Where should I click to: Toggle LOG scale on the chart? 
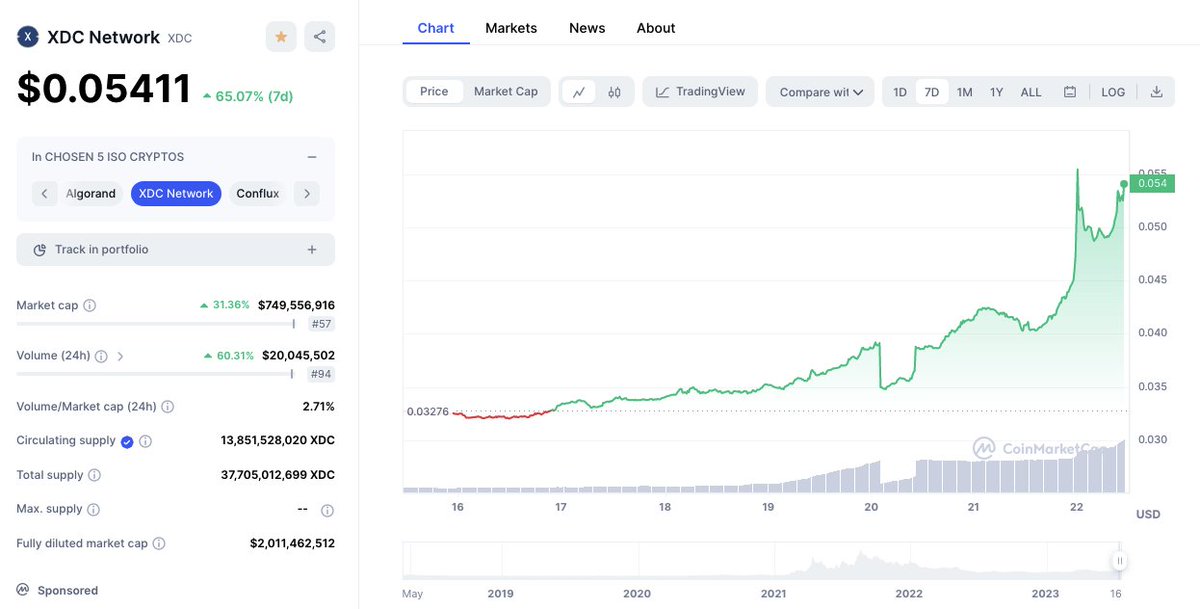click(x=1112, y=91)
